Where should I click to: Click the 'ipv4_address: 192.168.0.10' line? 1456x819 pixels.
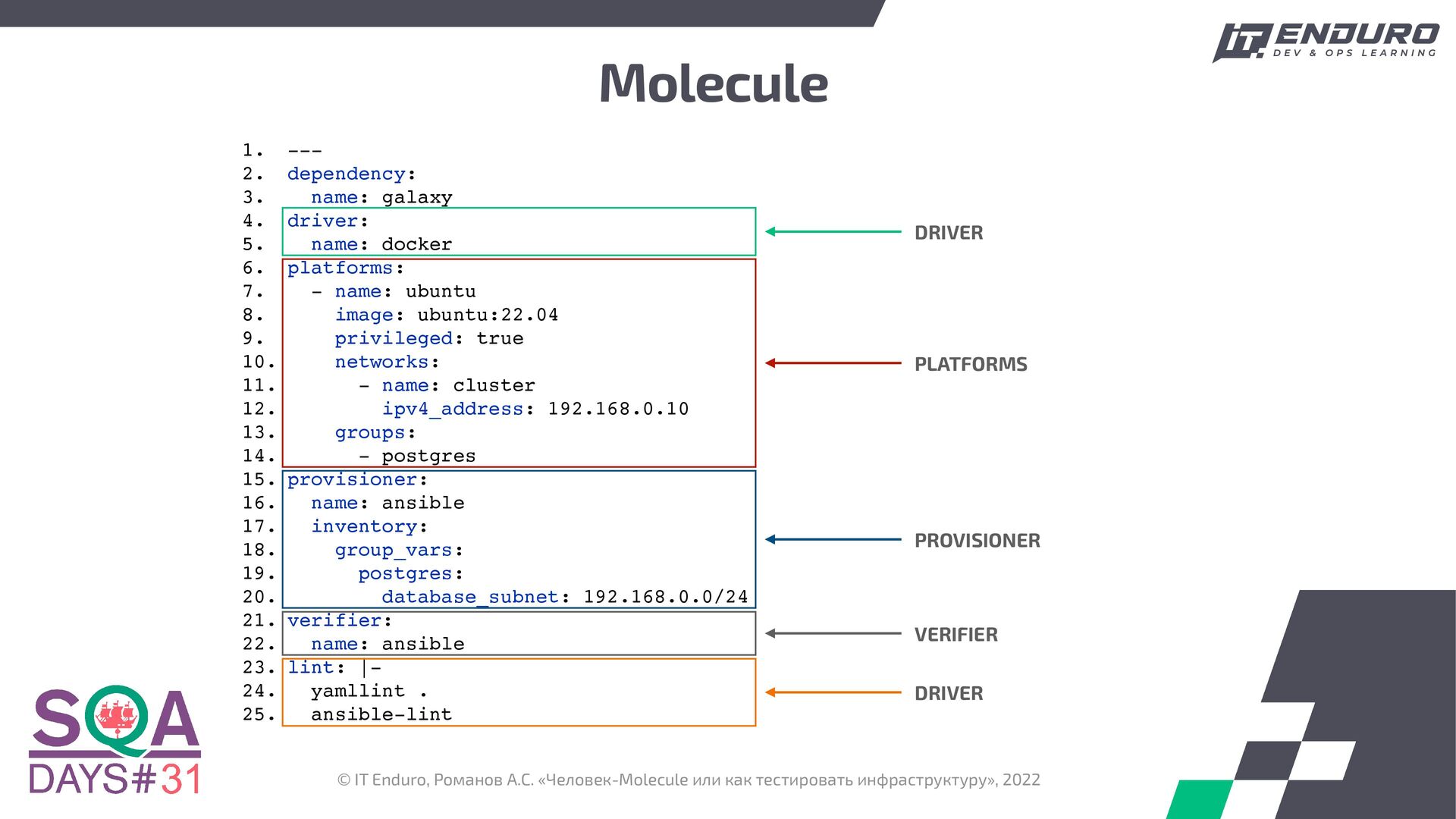click(535, 409)
